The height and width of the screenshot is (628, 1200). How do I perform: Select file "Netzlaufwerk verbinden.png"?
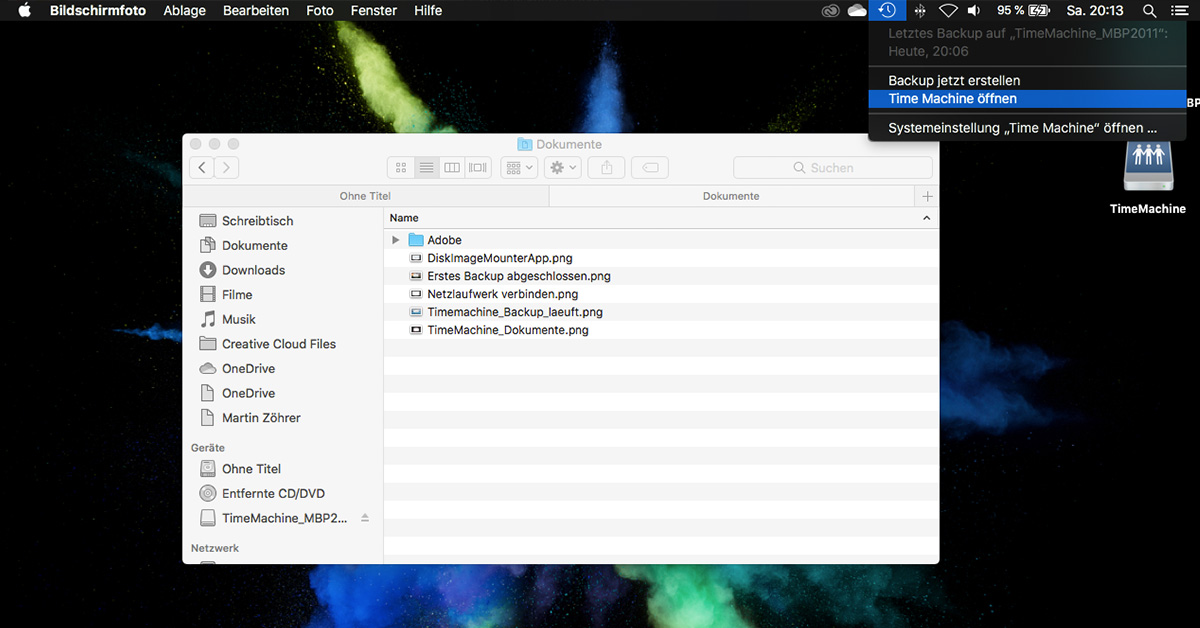[x=661, y=294]
